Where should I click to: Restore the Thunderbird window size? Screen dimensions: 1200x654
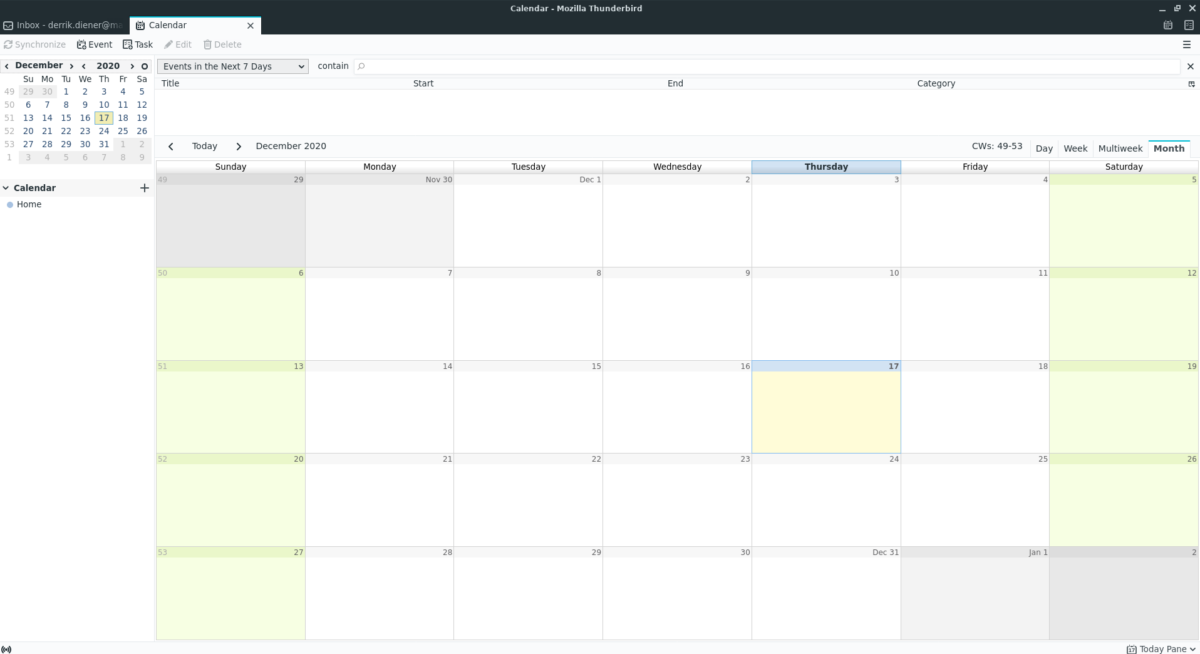click(x=1177, y=8)
